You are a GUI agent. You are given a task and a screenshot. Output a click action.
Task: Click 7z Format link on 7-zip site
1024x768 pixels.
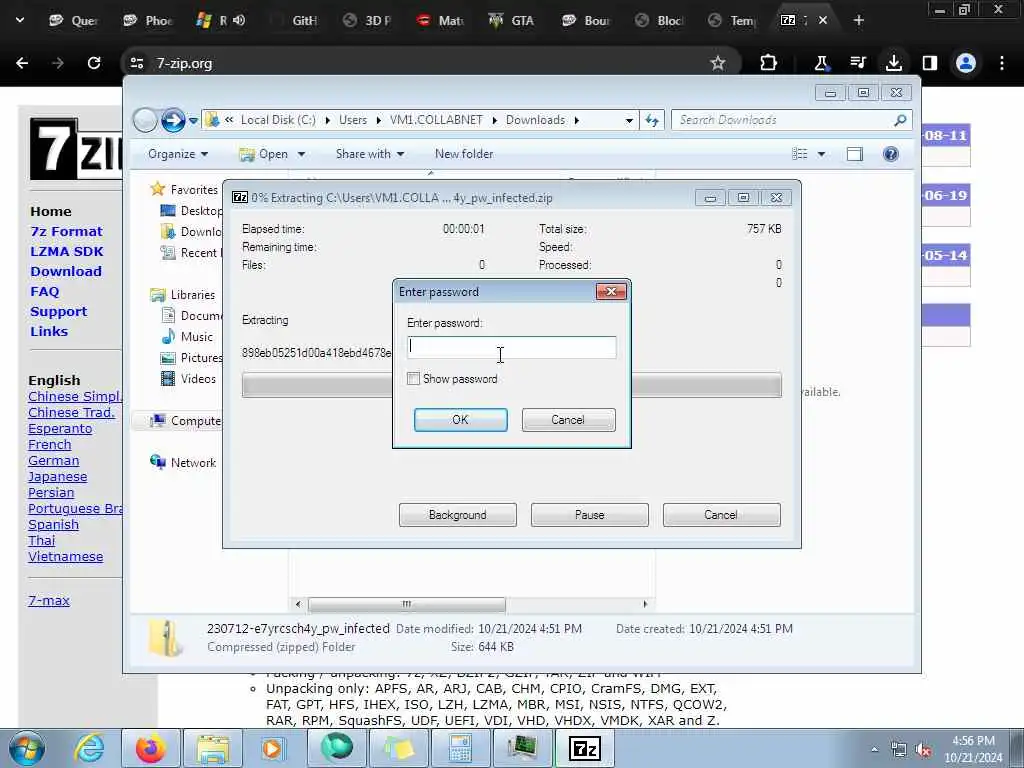click(66, 231)
